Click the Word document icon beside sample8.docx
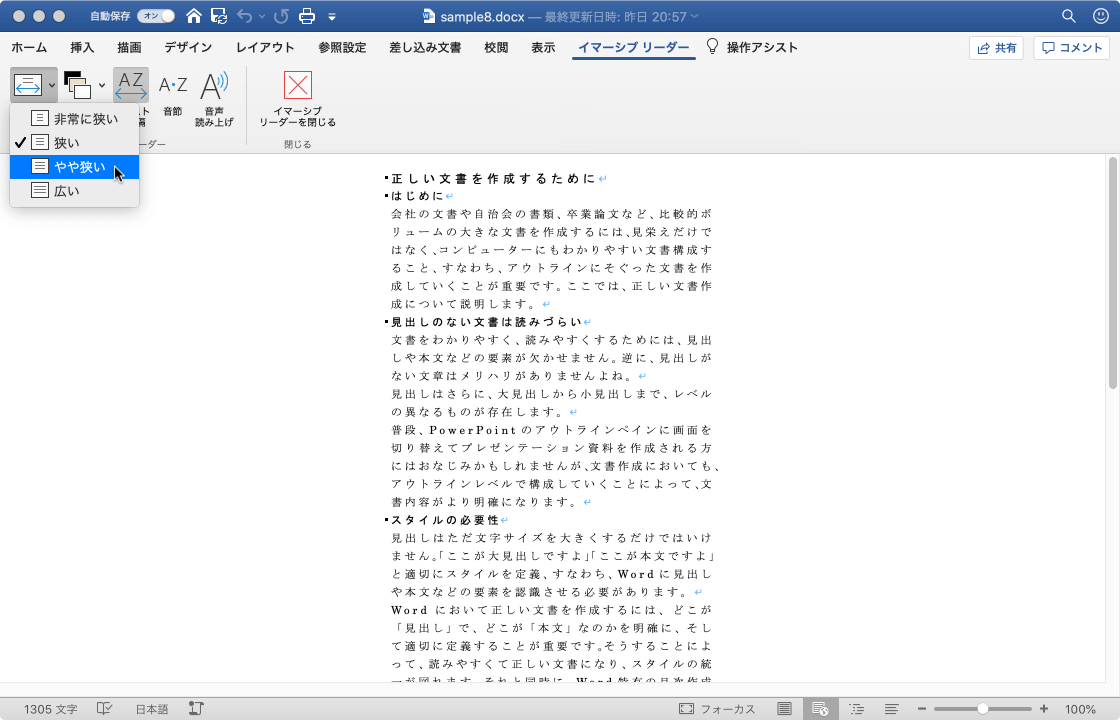The image size is (1120, 720). pos(429,16)
